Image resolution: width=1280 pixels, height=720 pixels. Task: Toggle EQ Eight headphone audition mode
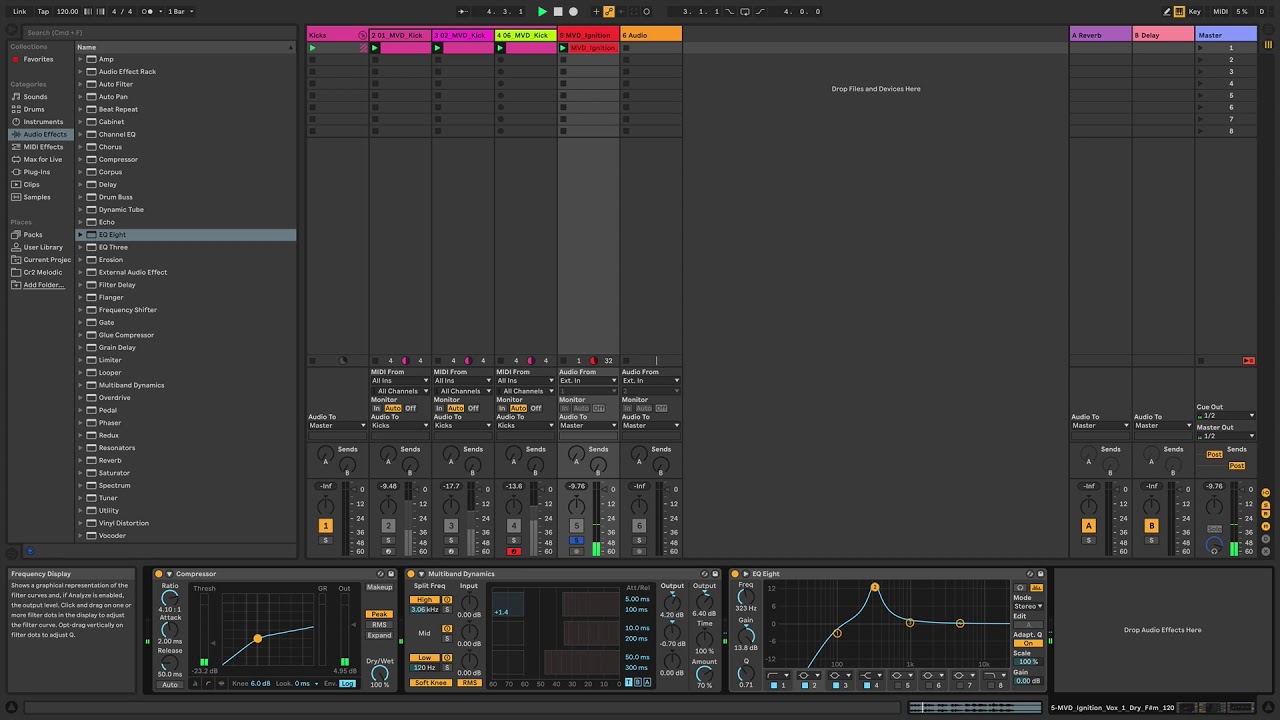coord(1020,588)
